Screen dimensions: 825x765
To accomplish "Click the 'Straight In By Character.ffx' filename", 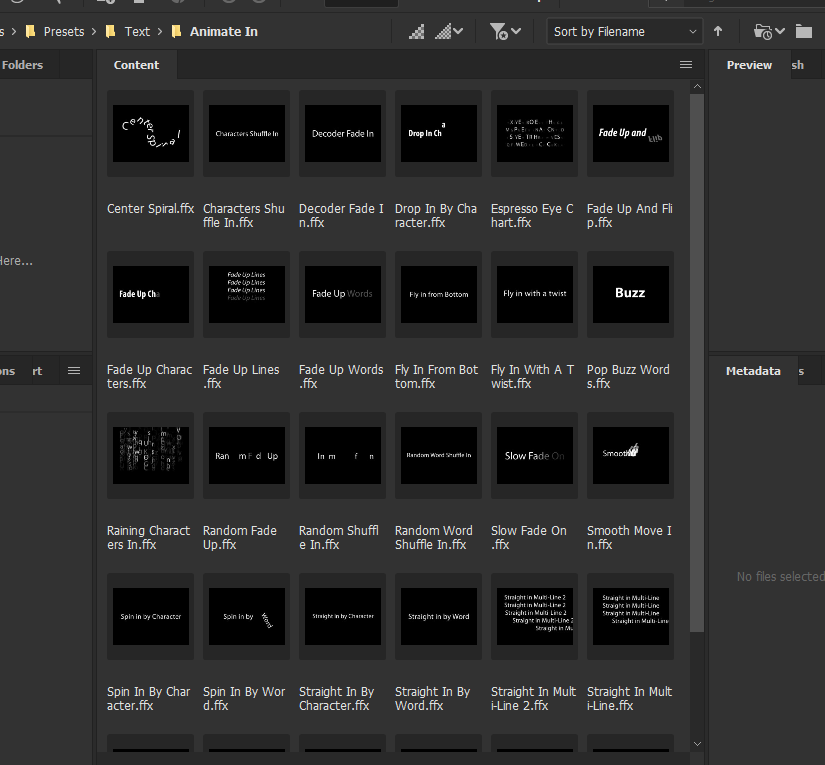I will pos(337,698).
